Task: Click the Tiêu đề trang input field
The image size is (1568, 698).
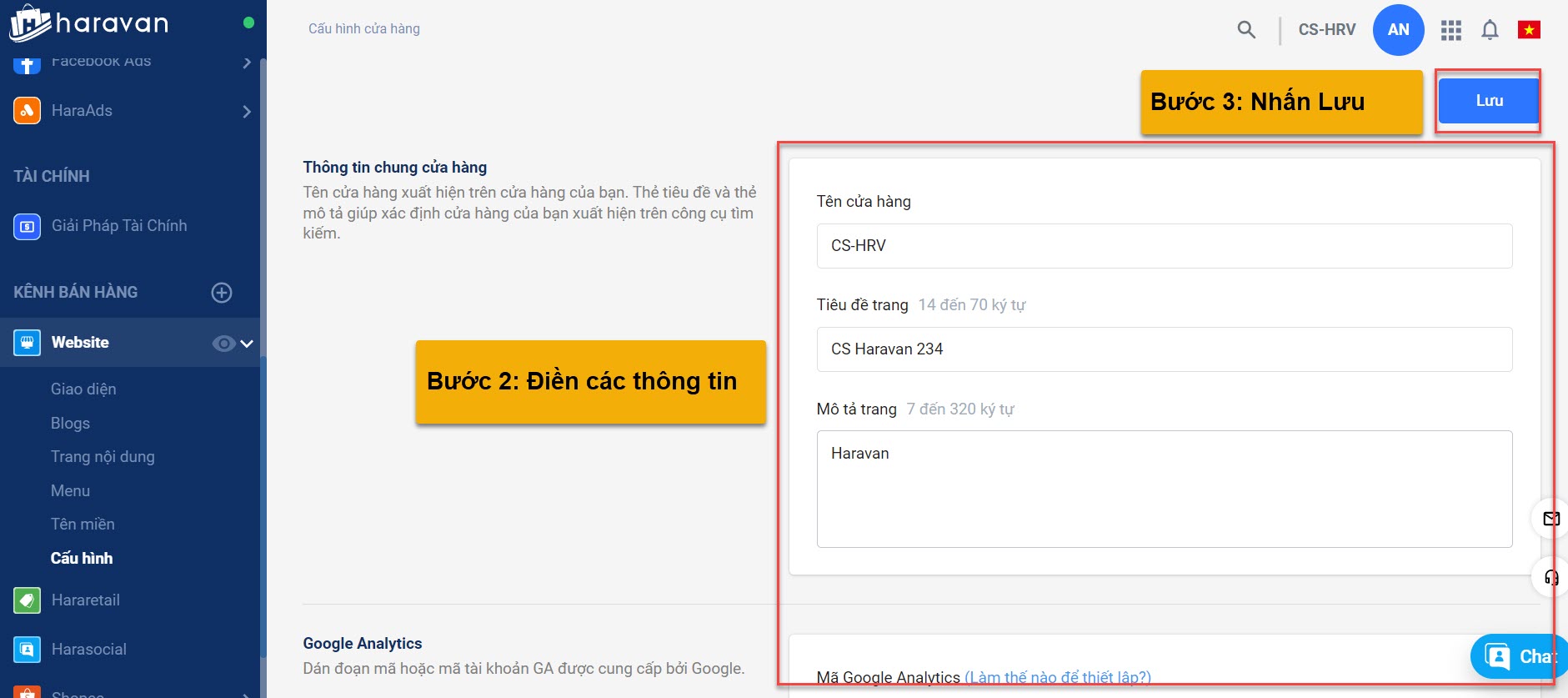Action: click(1165, 349)
